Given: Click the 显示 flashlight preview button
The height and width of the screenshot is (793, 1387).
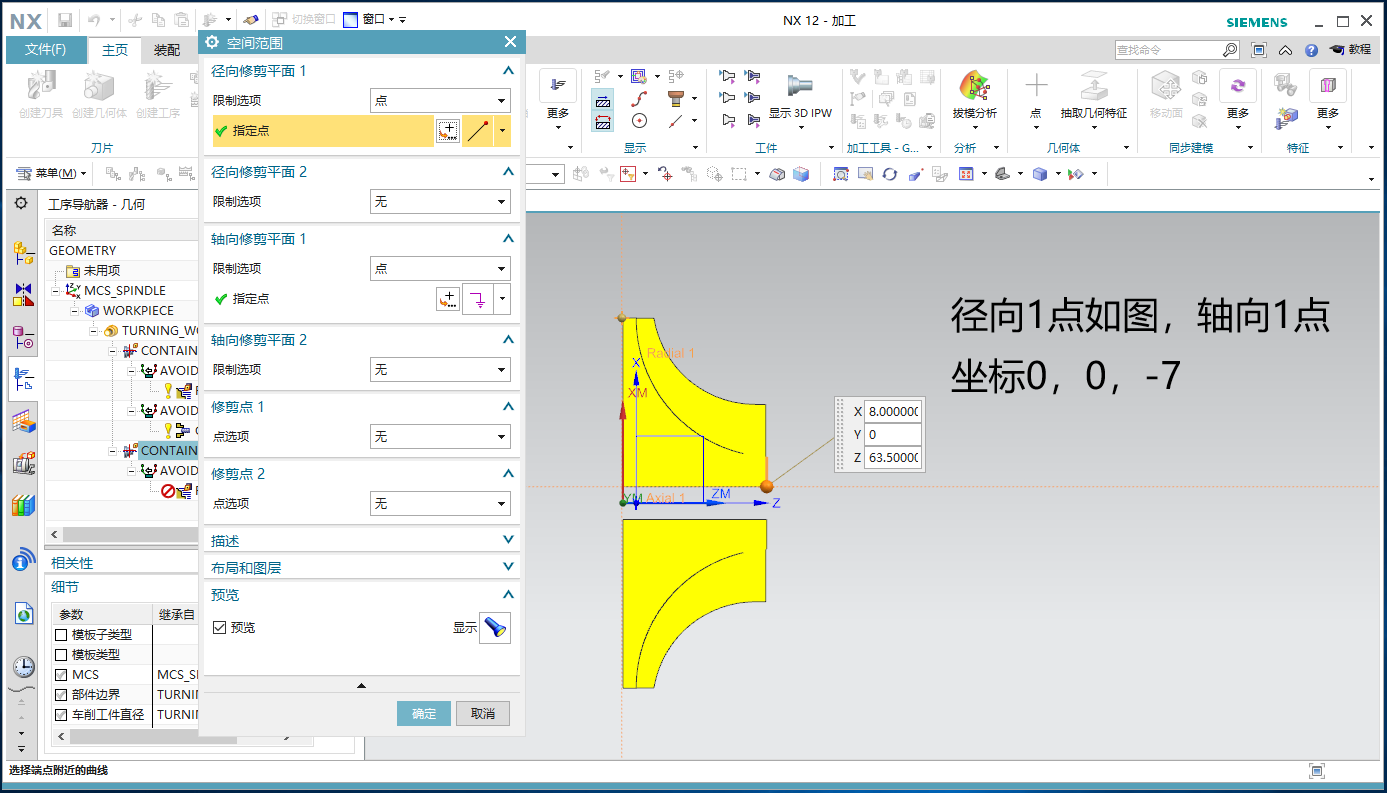Looking at the screenshot, I should point(495,628).
